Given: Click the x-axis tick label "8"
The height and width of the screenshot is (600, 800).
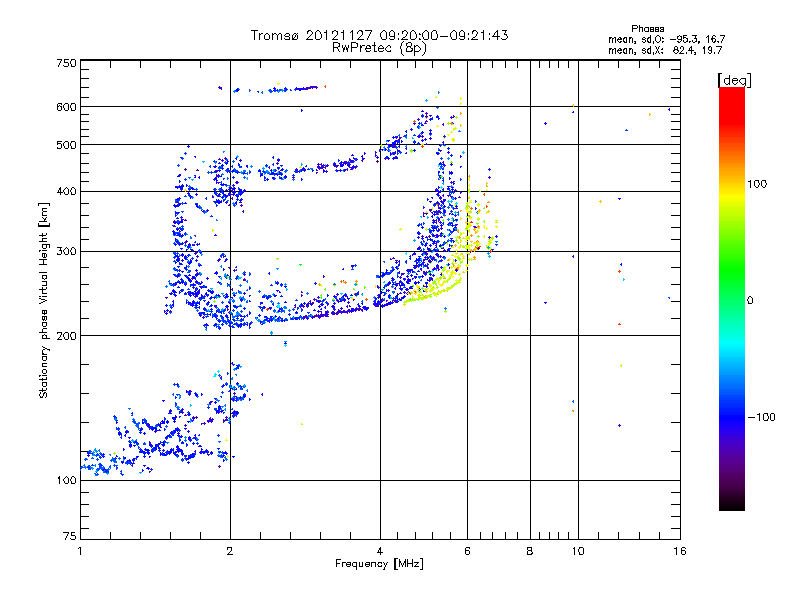Looking at the screenshot, I should (x=530, y=551).
